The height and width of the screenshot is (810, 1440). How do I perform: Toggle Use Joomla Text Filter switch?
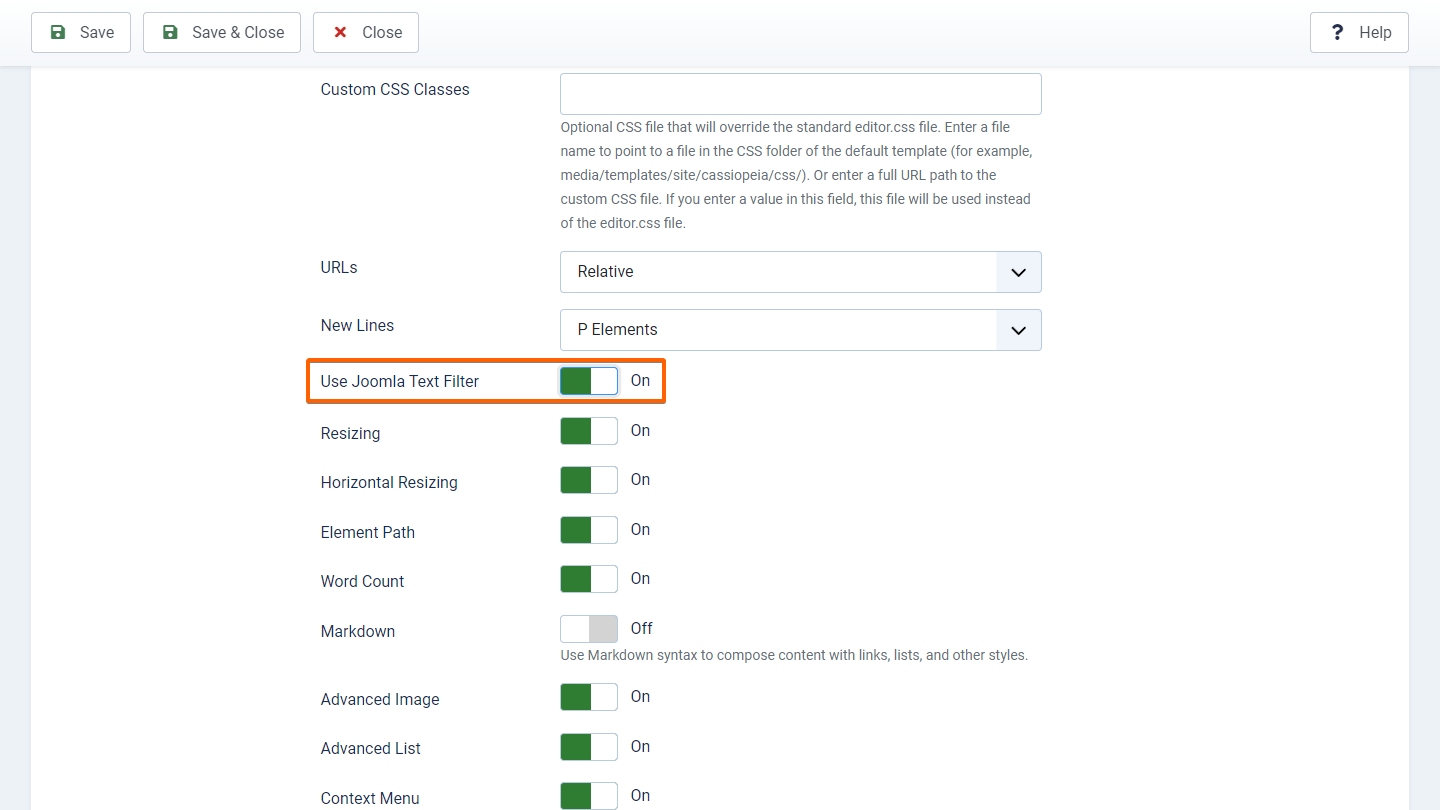click(x=589, y=381)
